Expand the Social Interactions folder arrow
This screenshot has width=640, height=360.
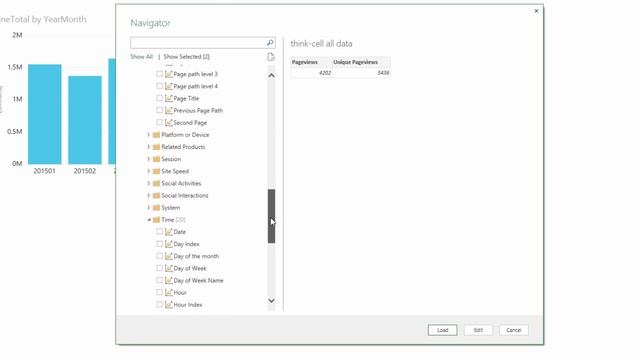click(x=149, y=196)
